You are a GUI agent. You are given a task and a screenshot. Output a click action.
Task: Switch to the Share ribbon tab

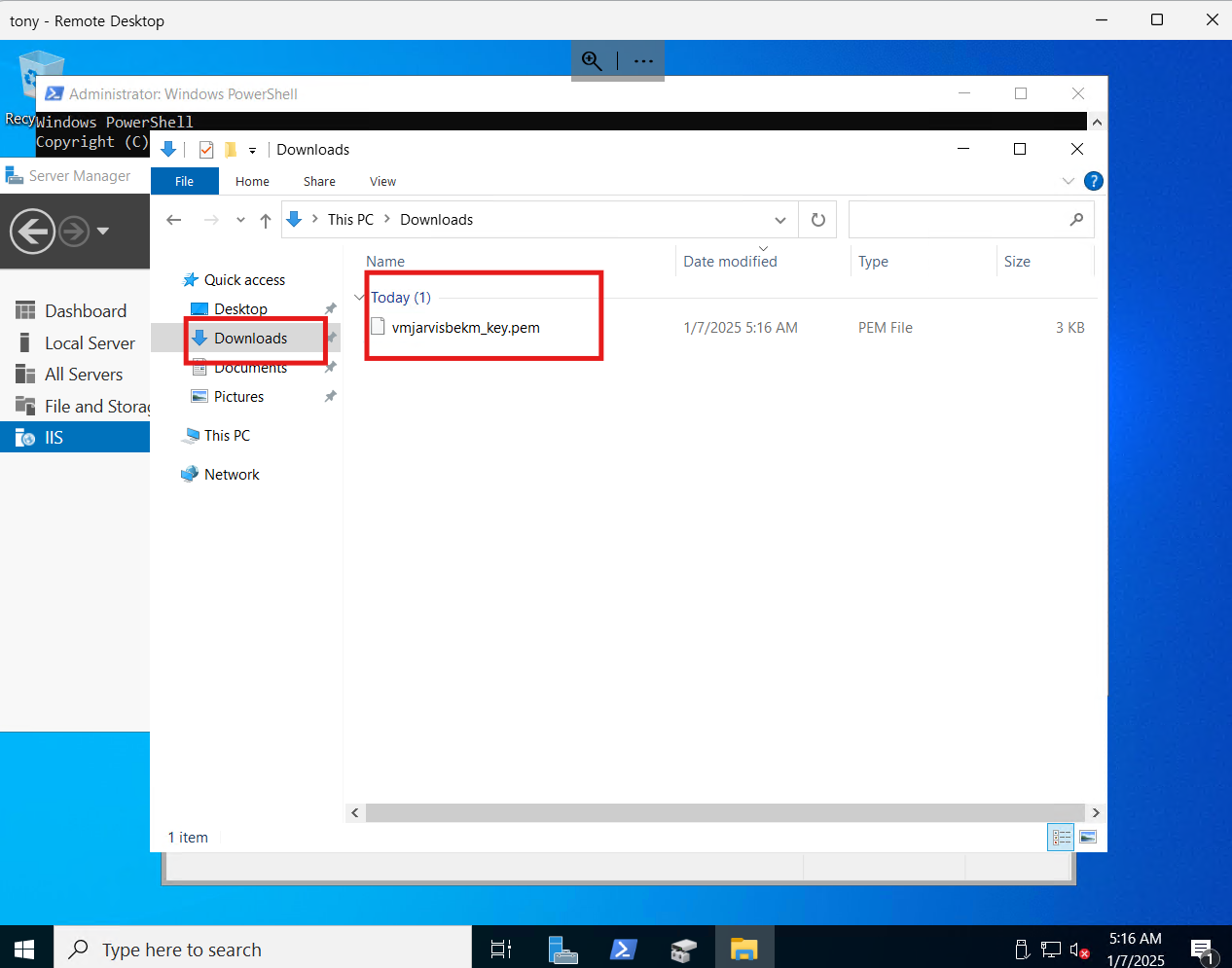click(x=319, y=182)
